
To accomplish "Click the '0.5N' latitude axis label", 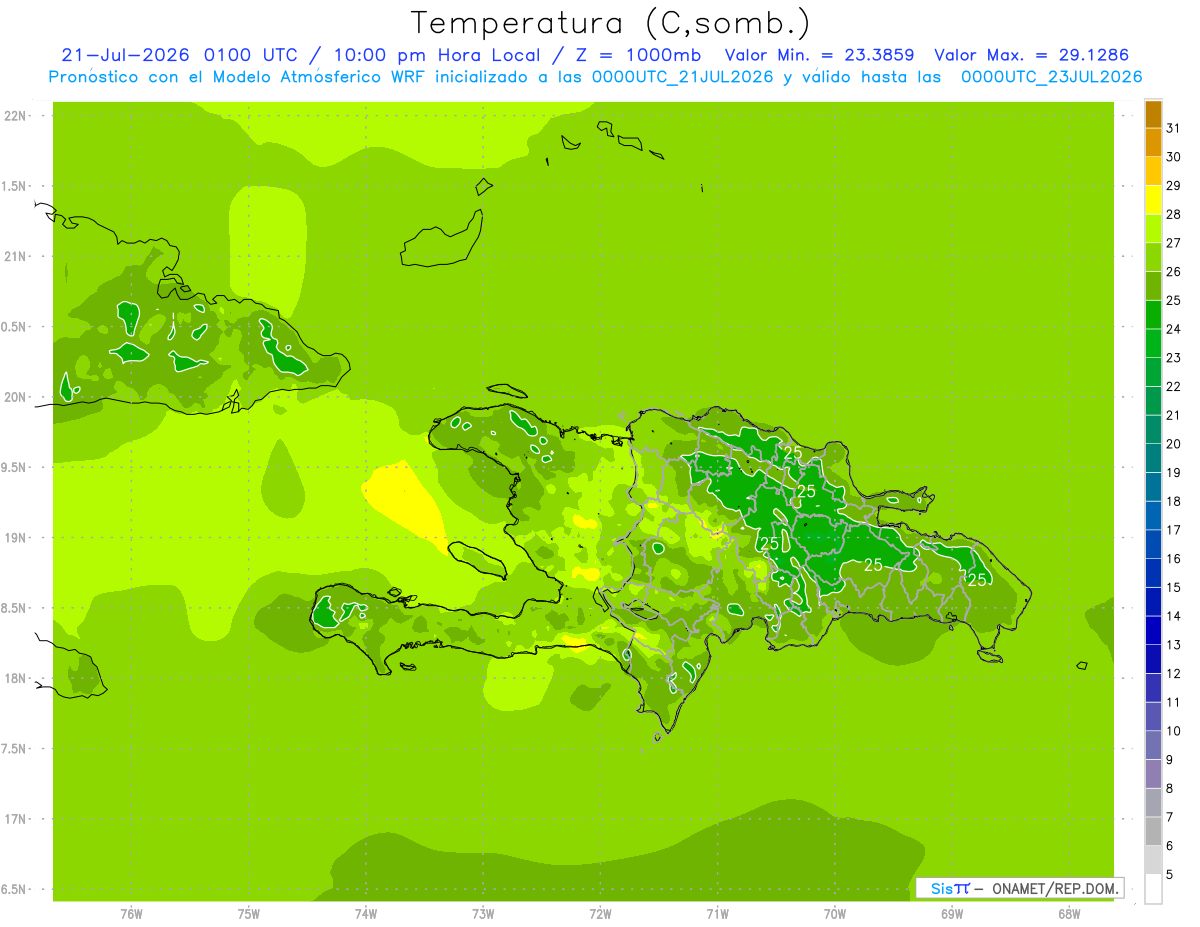I will tap(14, 327).
